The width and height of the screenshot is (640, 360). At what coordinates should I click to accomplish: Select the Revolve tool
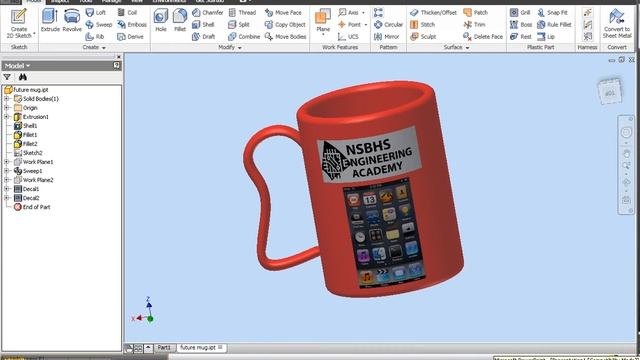pyautogui.click(x=72, y=20)
